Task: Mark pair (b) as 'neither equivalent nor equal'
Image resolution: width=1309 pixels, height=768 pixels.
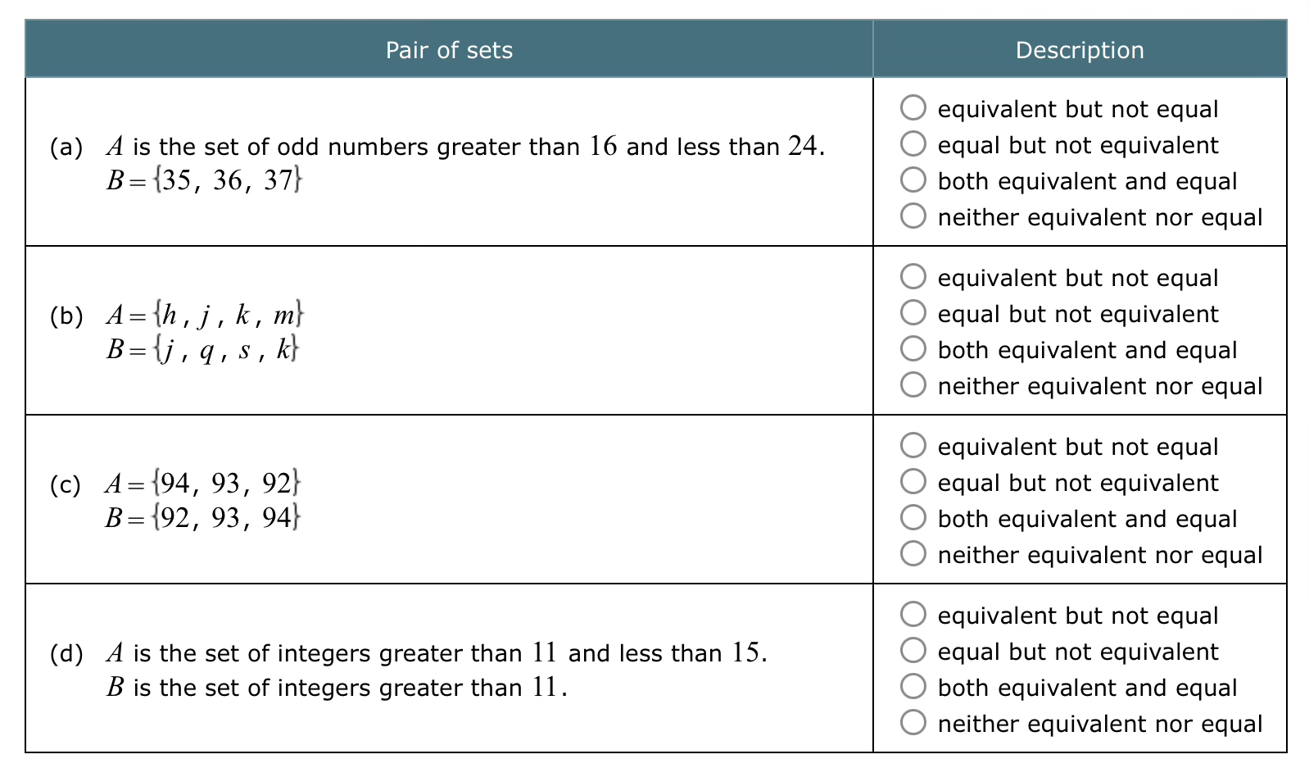Action: pyautogui.click(x=913, y=385)
